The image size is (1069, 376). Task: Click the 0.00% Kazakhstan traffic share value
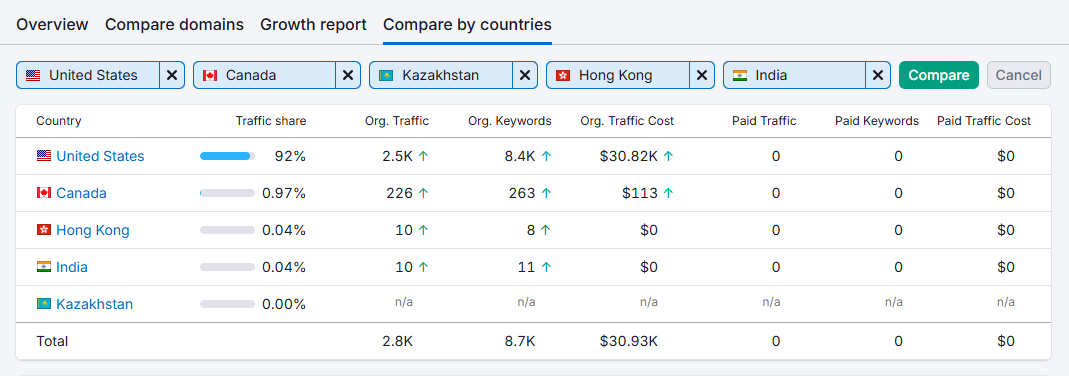(x=284, y=304)
